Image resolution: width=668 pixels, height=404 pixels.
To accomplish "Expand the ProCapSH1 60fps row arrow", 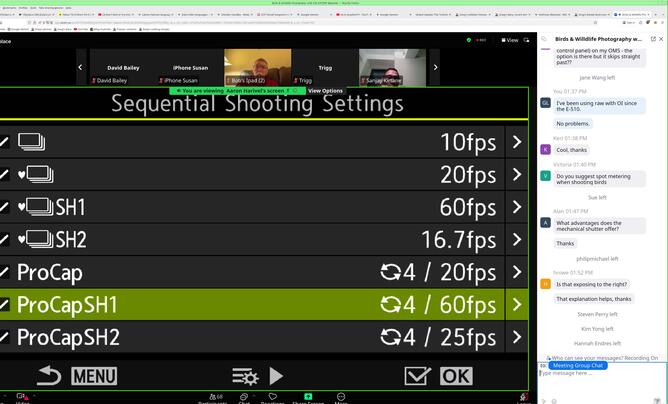I will click(516, 304).
